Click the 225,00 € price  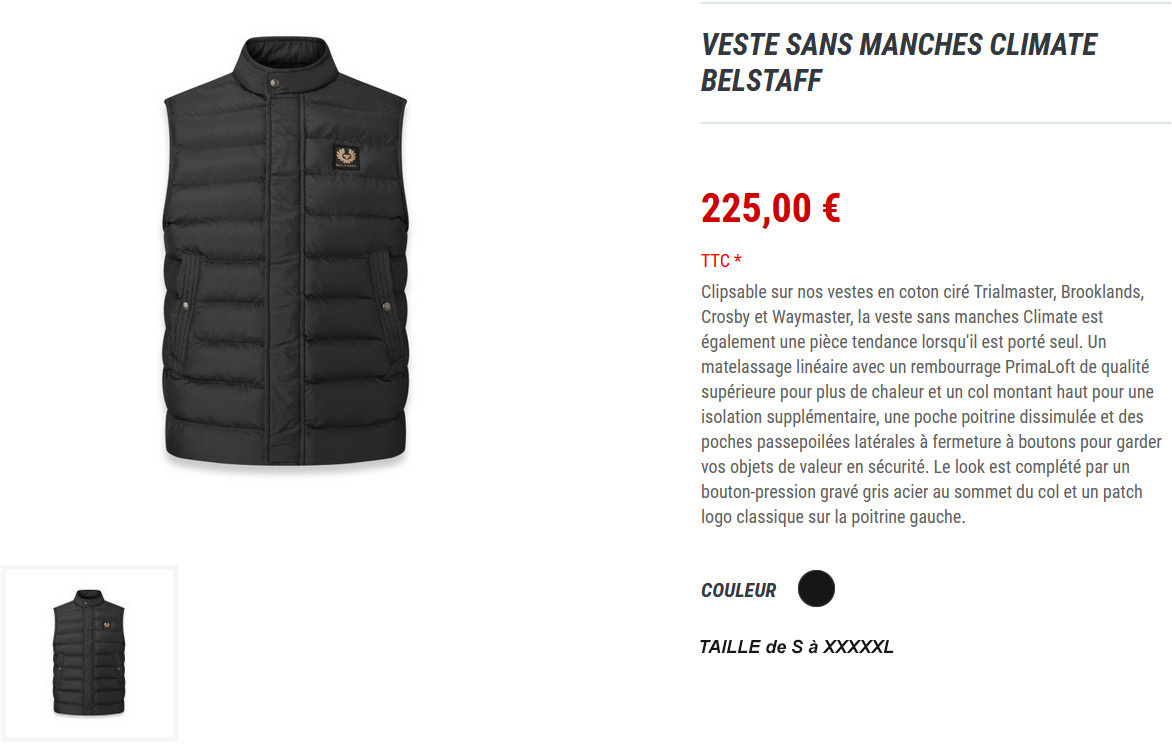point(771,209)
